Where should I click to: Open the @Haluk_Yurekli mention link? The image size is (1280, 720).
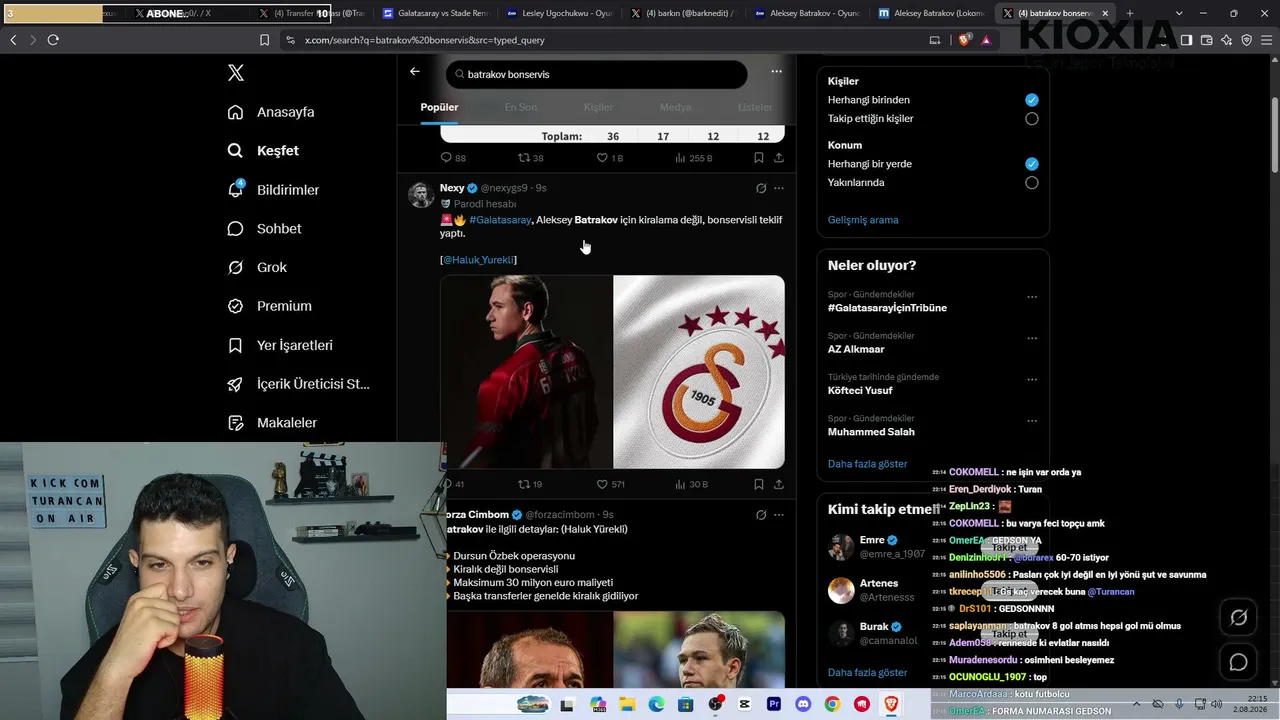[x=479, y=260]
